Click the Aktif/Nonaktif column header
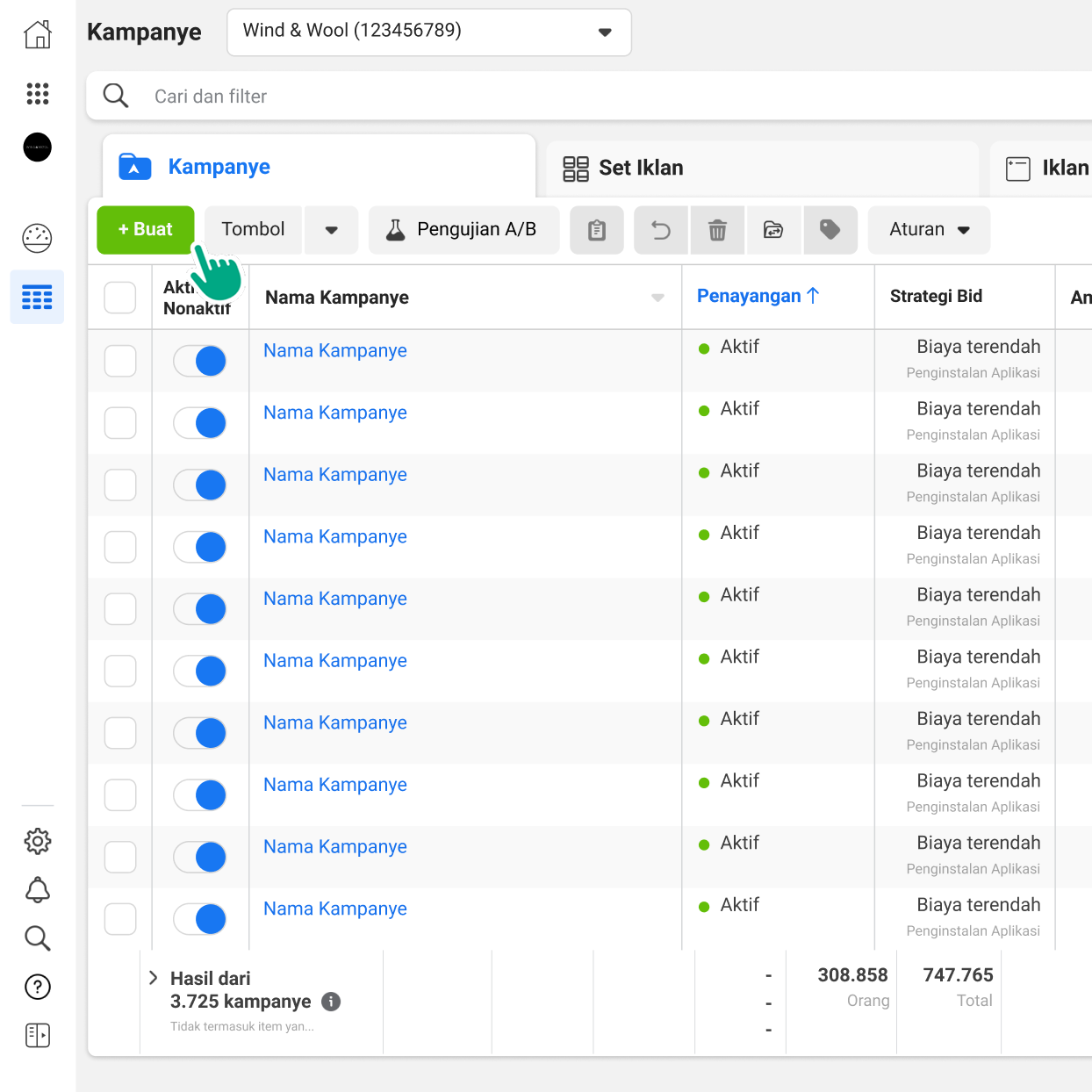Viewport: 1092px width, 1092px height. point(198,298)
